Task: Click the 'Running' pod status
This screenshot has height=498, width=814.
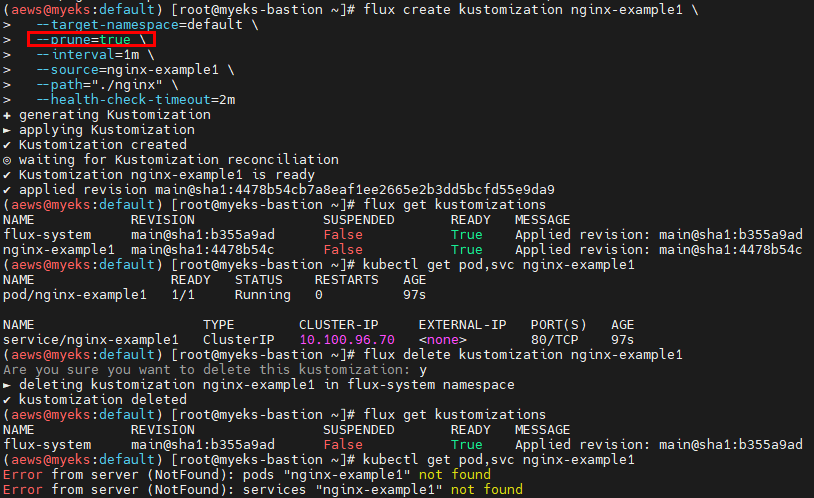Action: click(x=263, y=295)
